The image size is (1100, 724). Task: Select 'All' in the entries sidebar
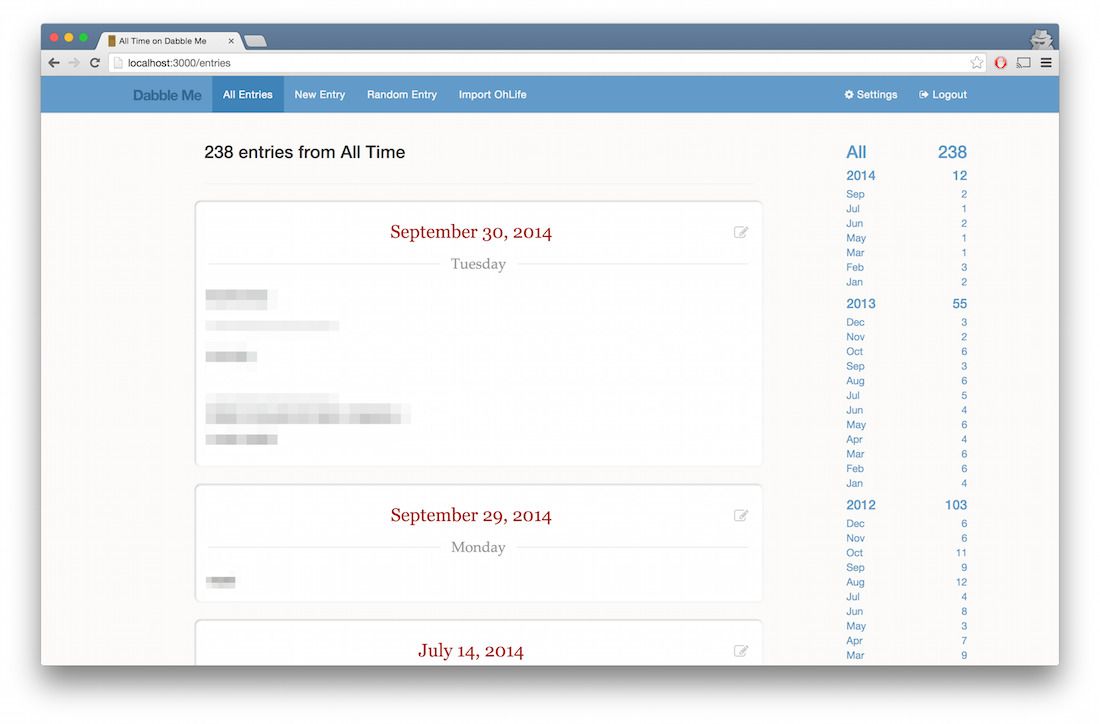[x=856, y=152]
